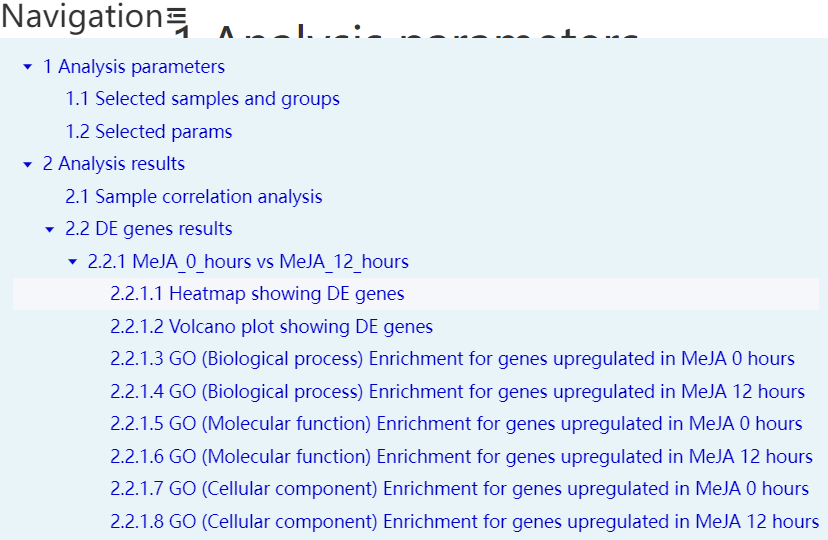This screenshot has width=828, height=540.
Task: Collapse the 1 Analysis parameters section
Action: click(x=27, y=67)
